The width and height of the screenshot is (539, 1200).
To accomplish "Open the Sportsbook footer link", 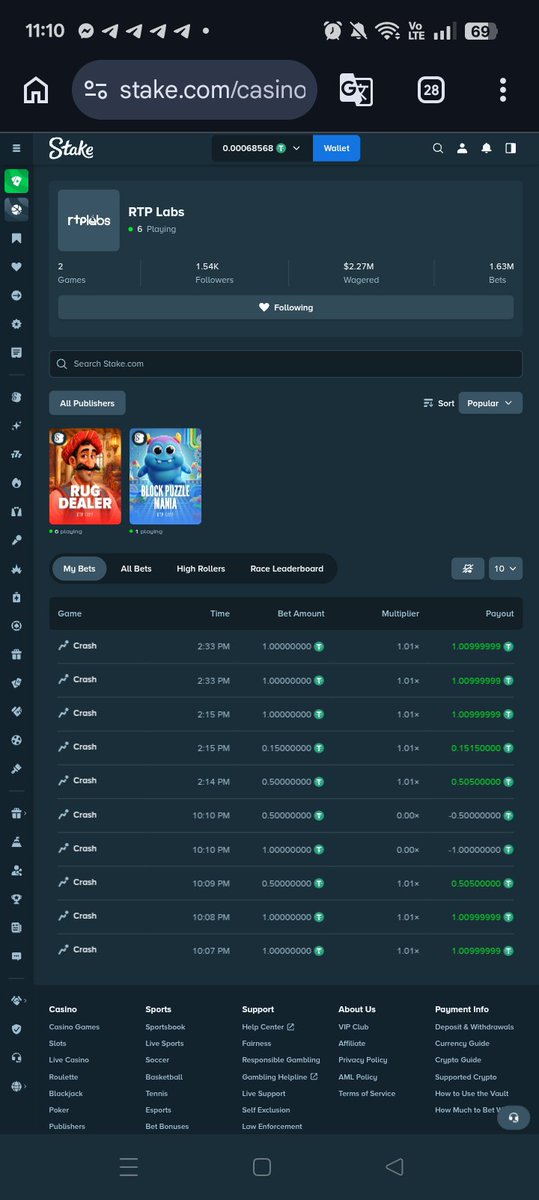I will [x=165, y=1027].
